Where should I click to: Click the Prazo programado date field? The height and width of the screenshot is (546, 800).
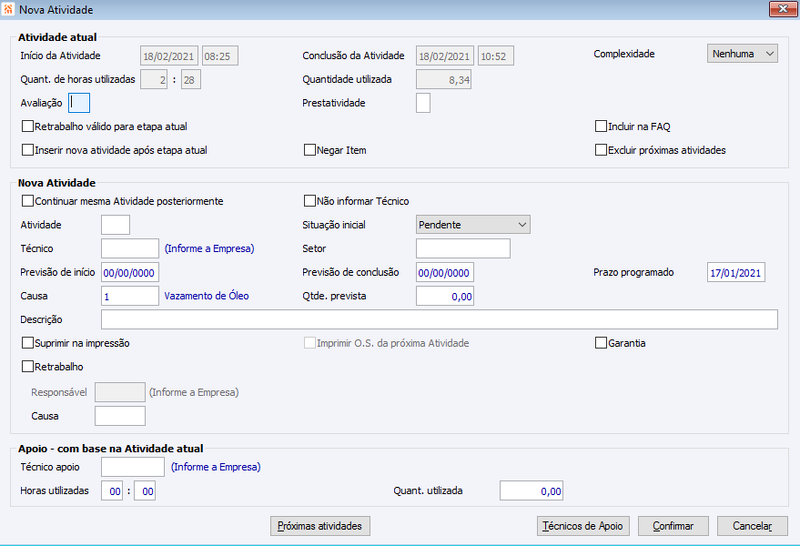pos(736,272)
